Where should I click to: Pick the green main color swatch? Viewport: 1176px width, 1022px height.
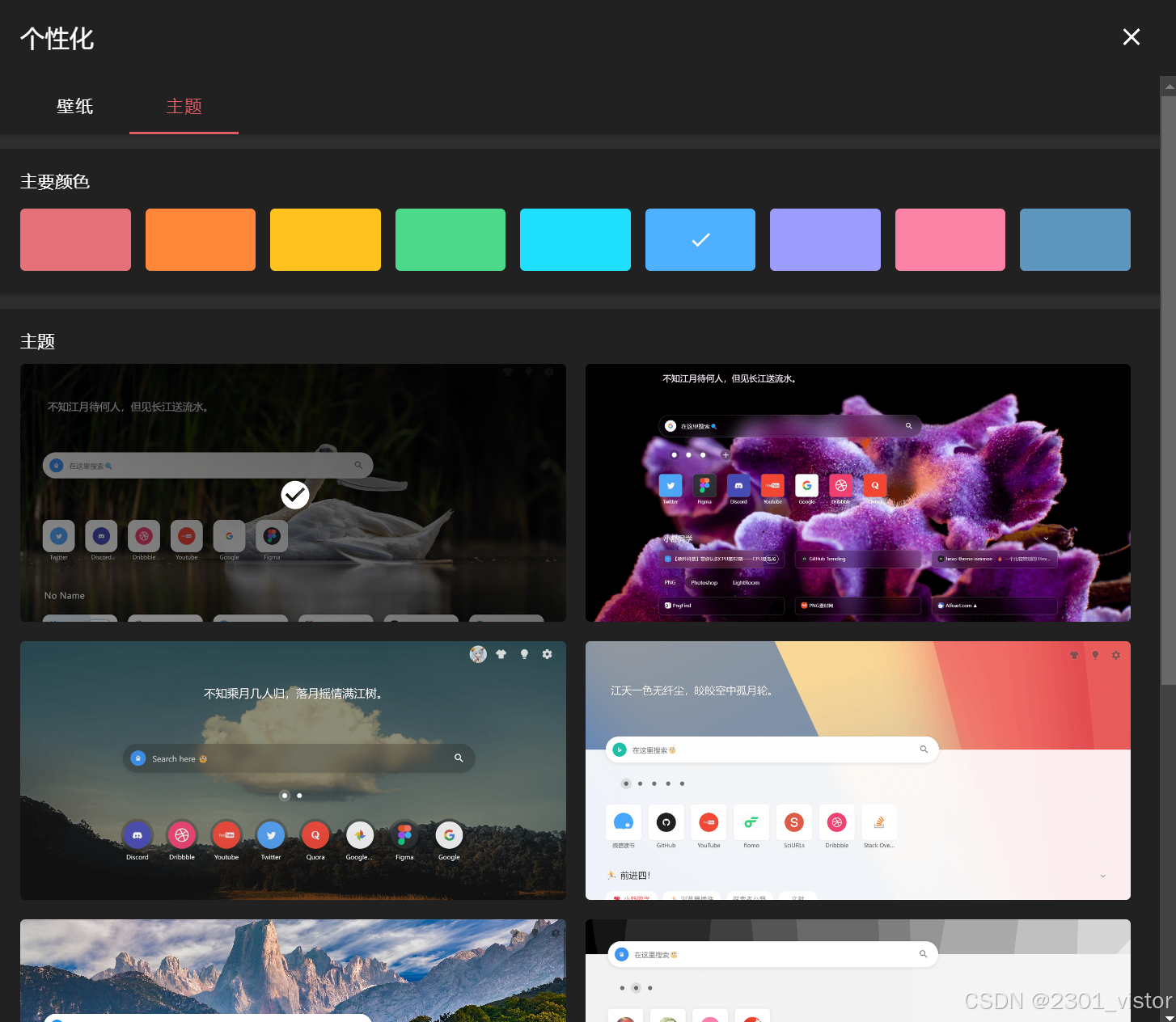point(451,239)
